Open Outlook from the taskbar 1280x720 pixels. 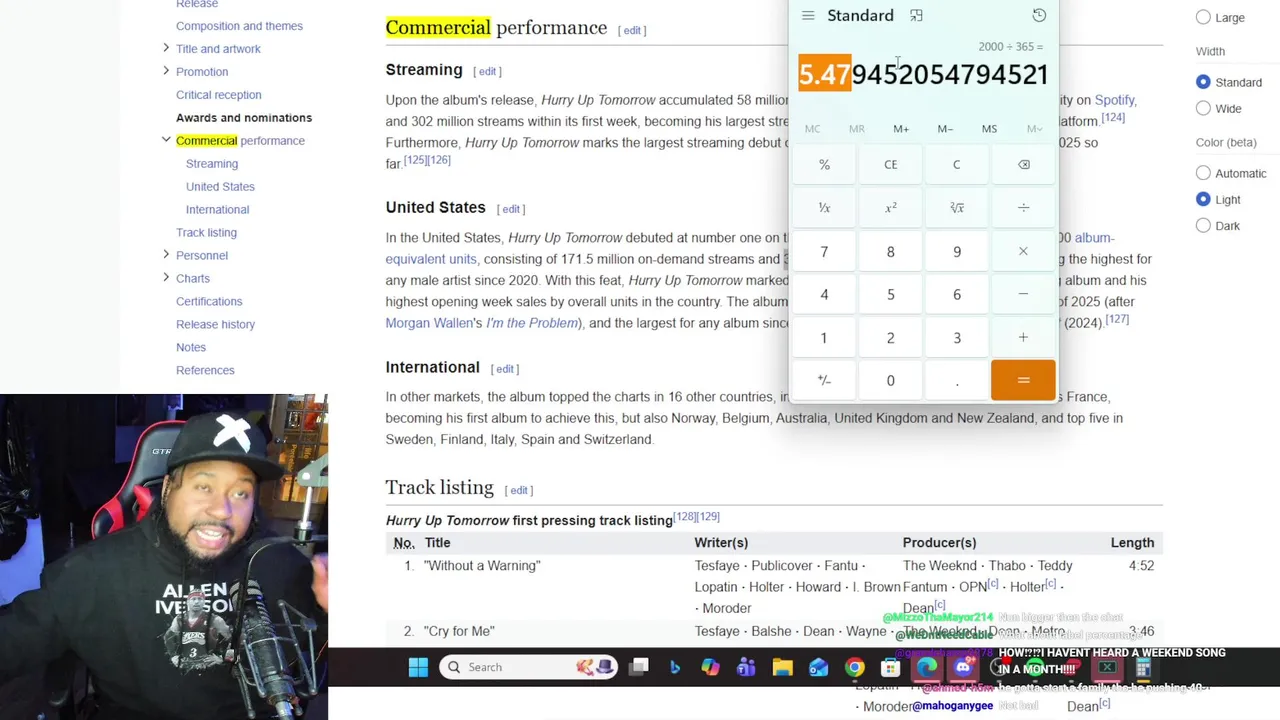pyautogui.click(x=818, y=667)
